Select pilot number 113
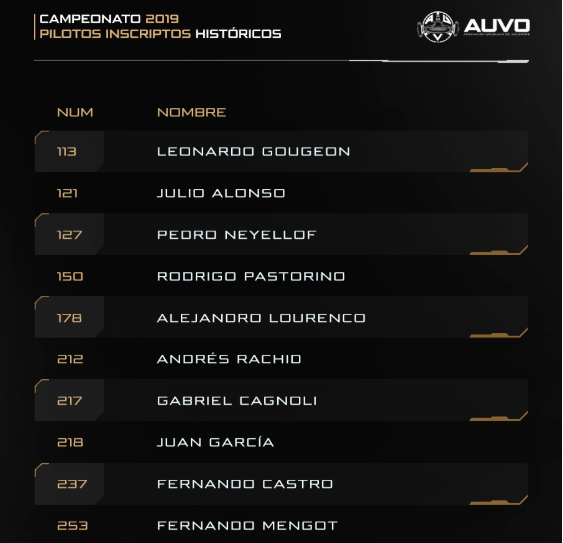The image size is (563, 543). 67,151
